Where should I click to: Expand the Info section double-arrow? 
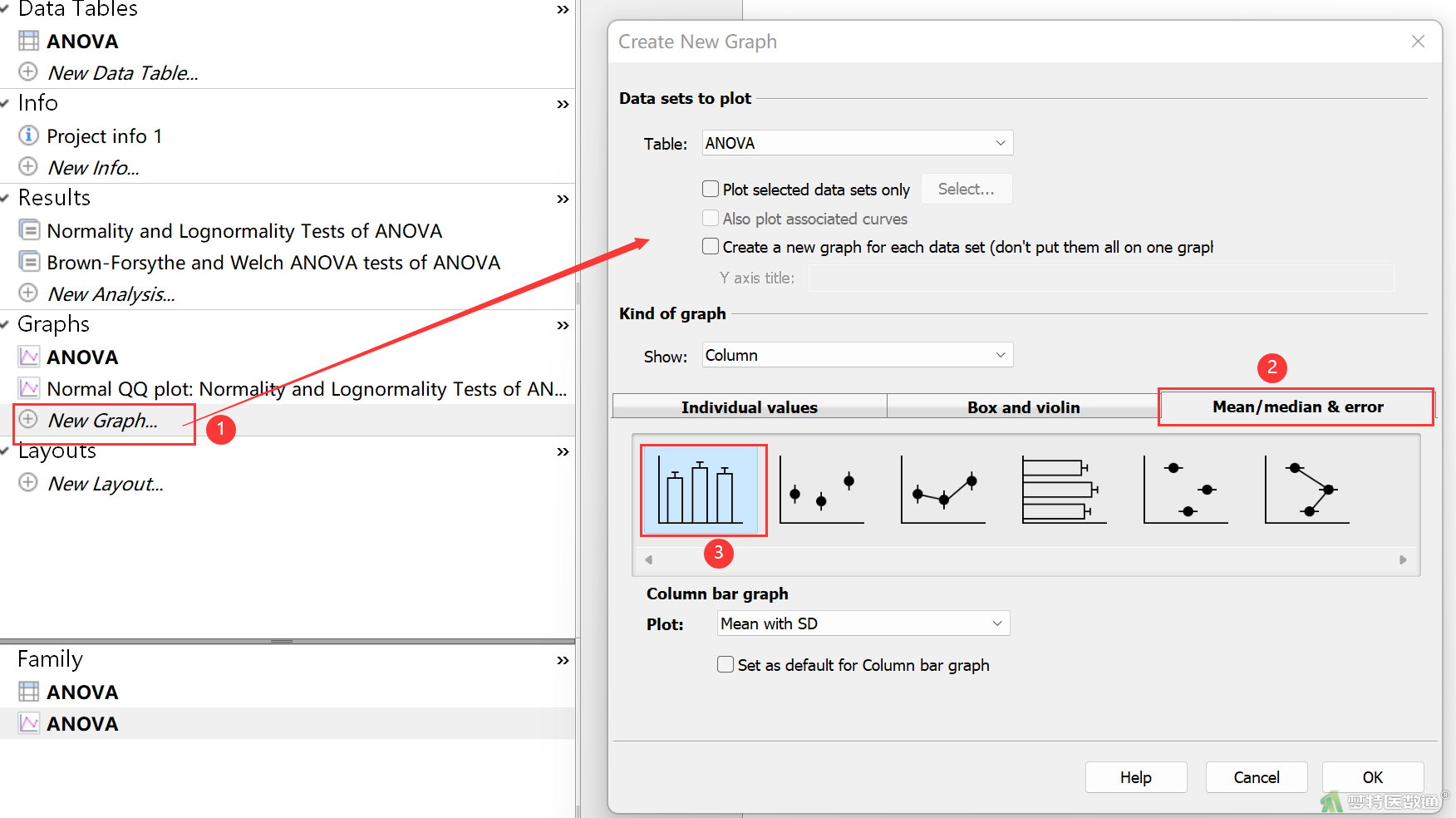(x=563, y=104)
